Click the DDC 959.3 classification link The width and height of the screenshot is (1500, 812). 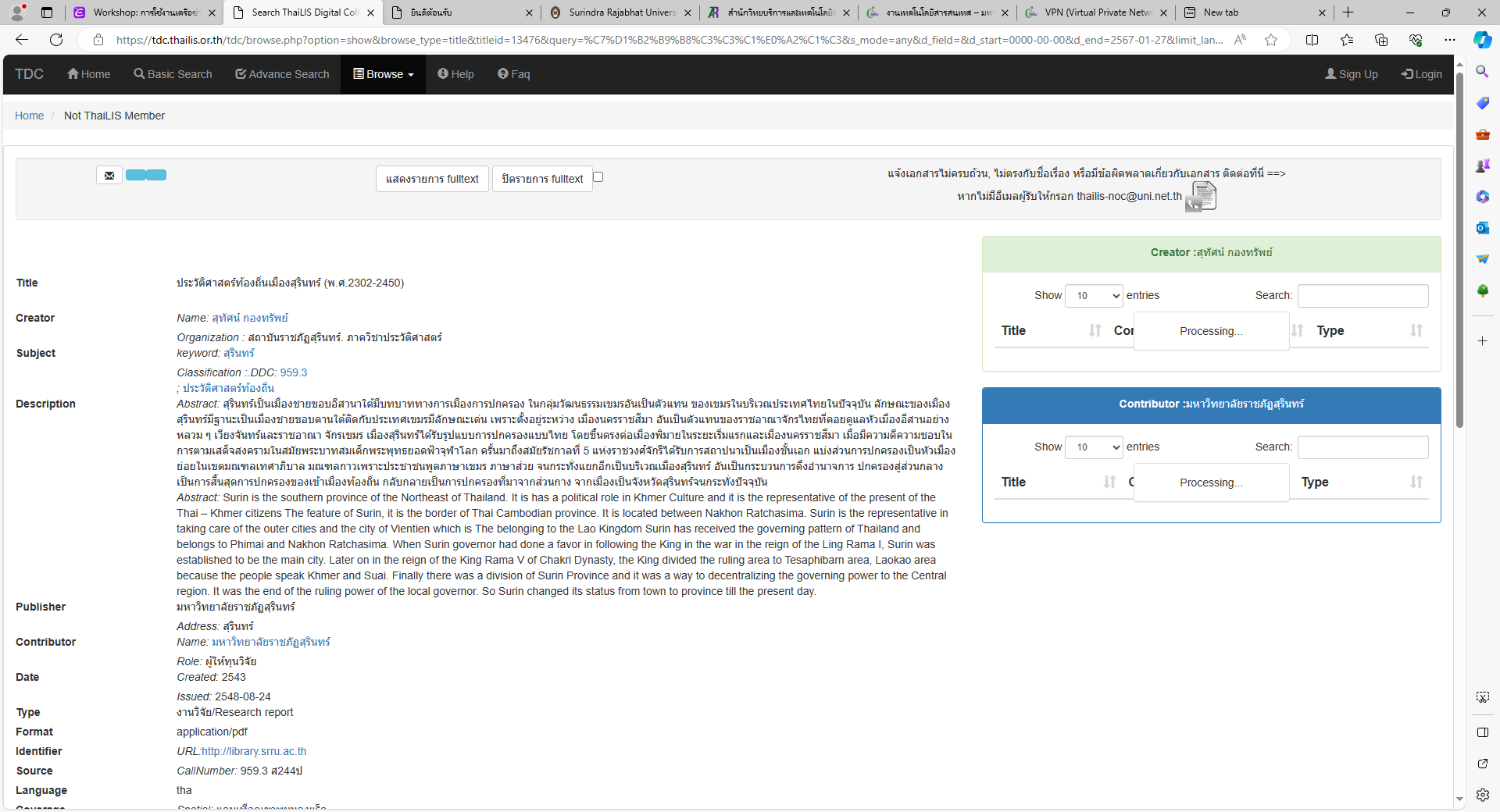(294, 372)
